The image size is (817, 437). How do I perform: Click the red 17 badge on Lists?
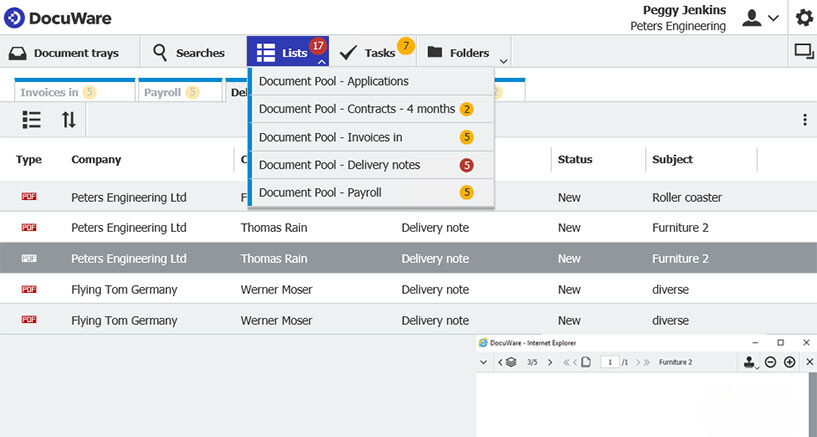(x=318, y=46)
